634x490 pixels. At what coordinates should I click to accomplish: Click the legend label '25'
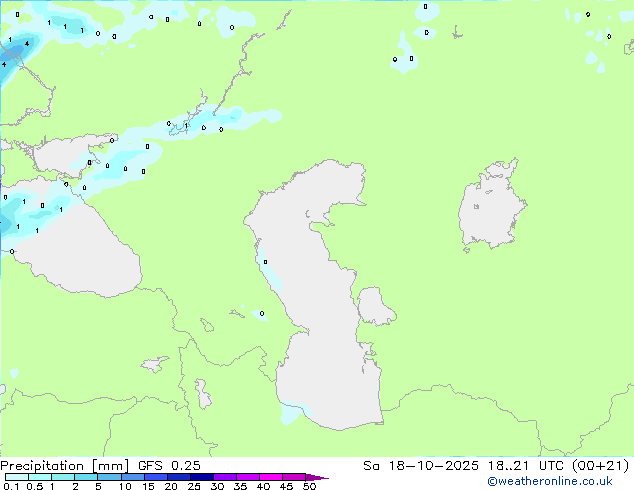pos(194,486)
